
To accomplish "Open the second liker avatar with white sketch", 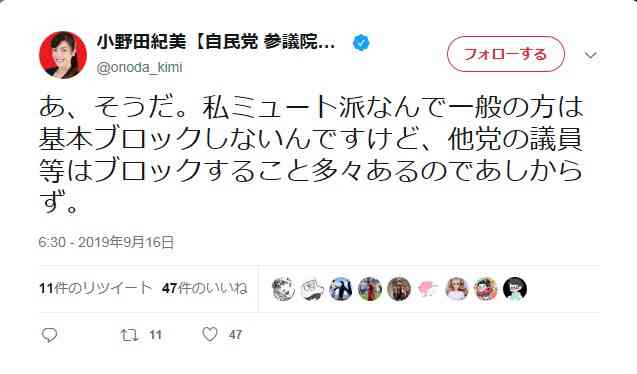I will pyautogui.click(x=312, y=289).
